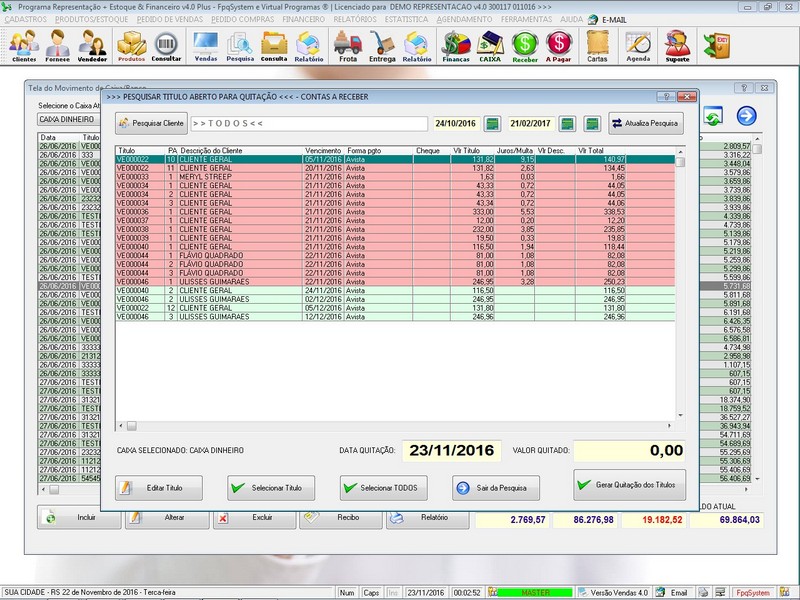Image resolution: width=800 pixels, height=600 pixels.
Task: Open the FINANCEIRO menu
Action: [x=304, y=19]
